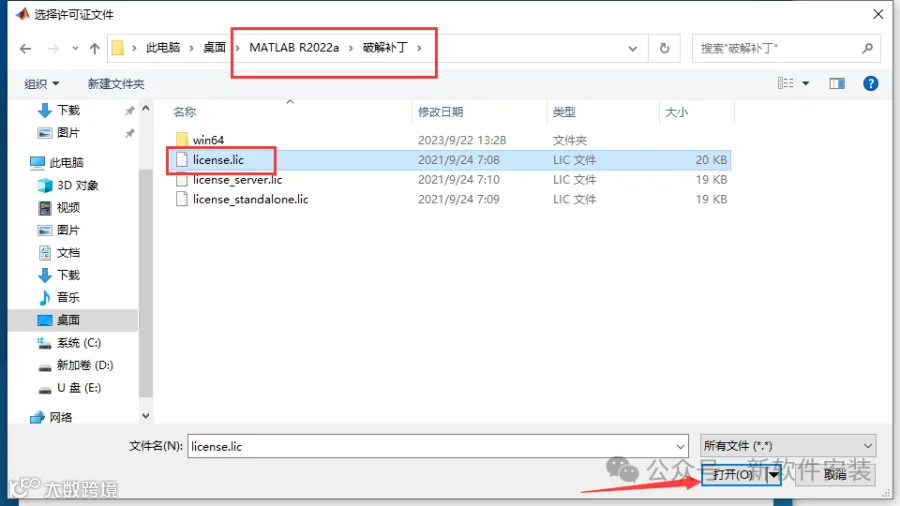Select pinned 图片 in quick access
The width and height of the screenshot is (900, 506).
click(69, 133)
